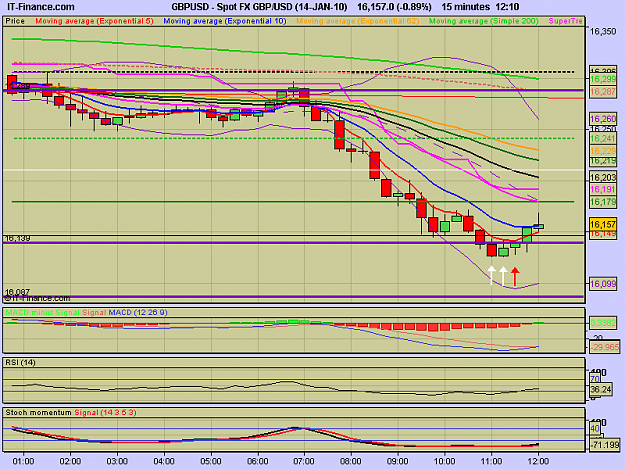Click the -29.965 MACD value tag

coord(604,347)
